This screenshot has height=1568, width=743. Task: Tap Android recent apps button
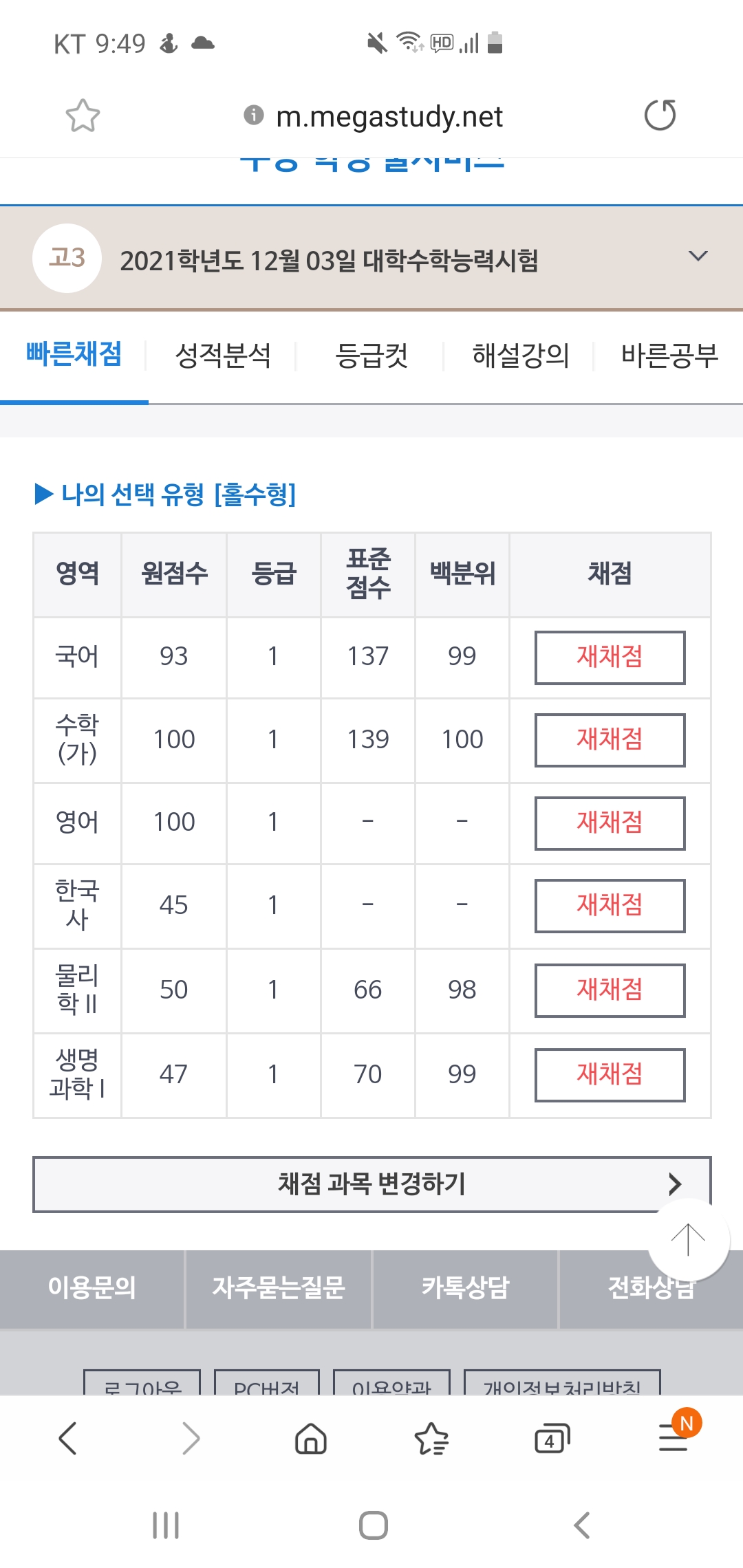pyautogui.click(x=166, y=1525)
